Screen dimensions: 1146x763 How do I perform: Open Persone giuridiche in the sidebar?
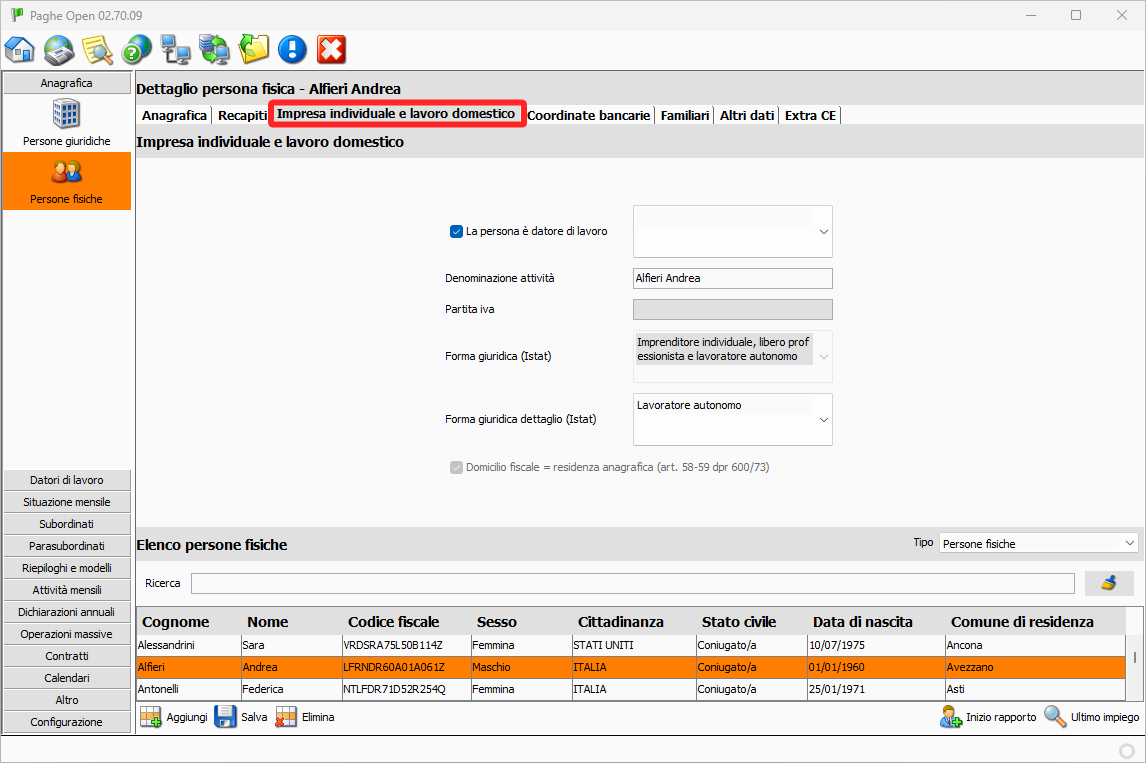point(66,123)
